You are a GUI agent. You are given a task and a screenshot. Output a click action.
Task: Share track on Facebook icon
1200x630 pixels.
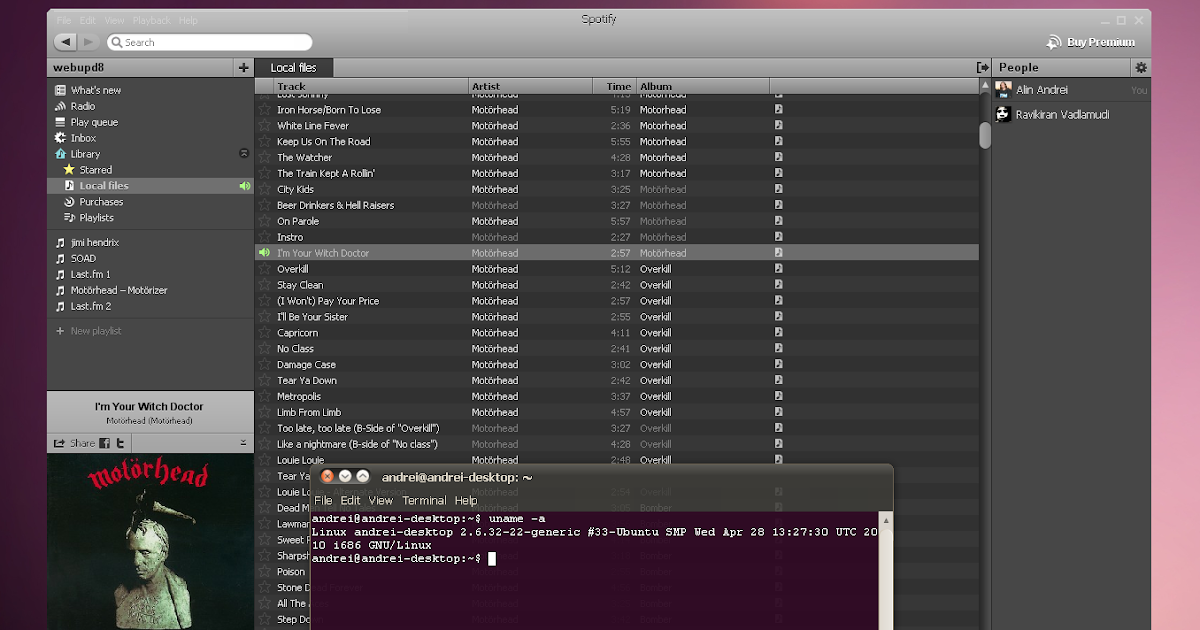[104, 443]
